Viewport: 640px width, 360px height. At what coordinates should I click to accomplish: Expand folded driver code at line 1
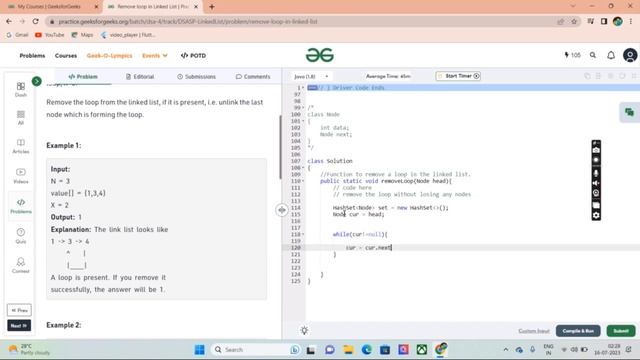coord(303,88)
